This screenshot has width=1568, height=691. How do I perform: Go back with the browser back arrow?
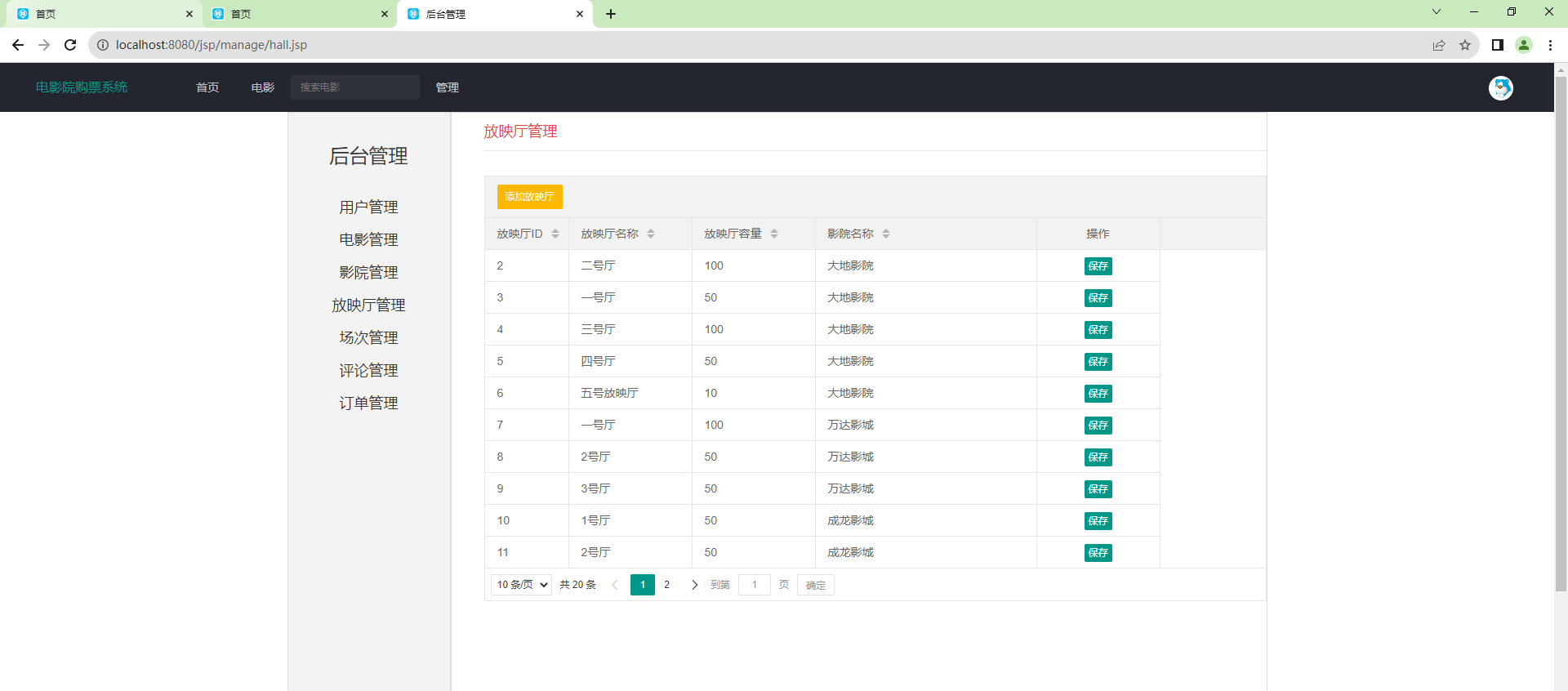(18, 45)
